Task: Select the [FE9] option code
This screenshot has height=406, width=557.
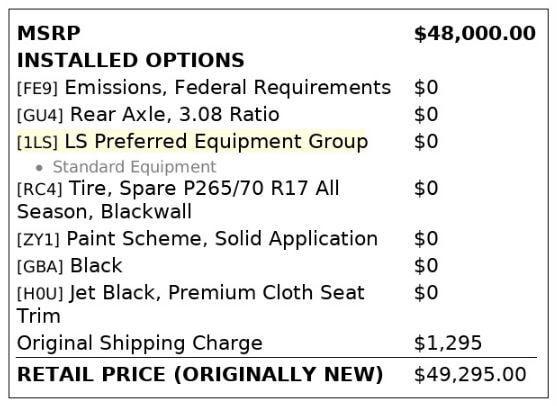Action: point(37,88)
